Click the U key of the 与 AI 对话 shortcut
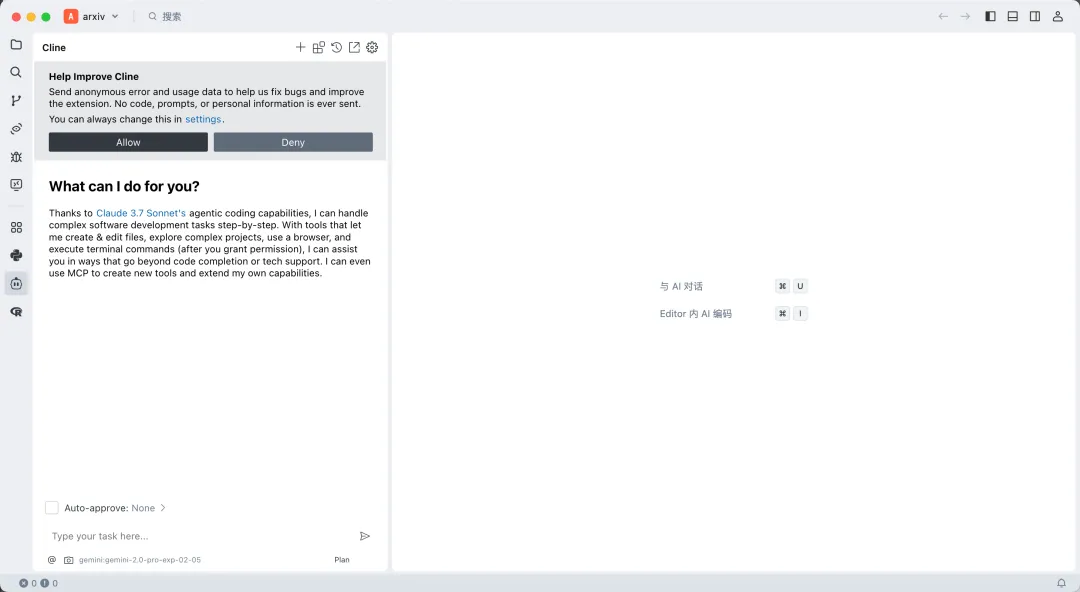 [800, 286]
